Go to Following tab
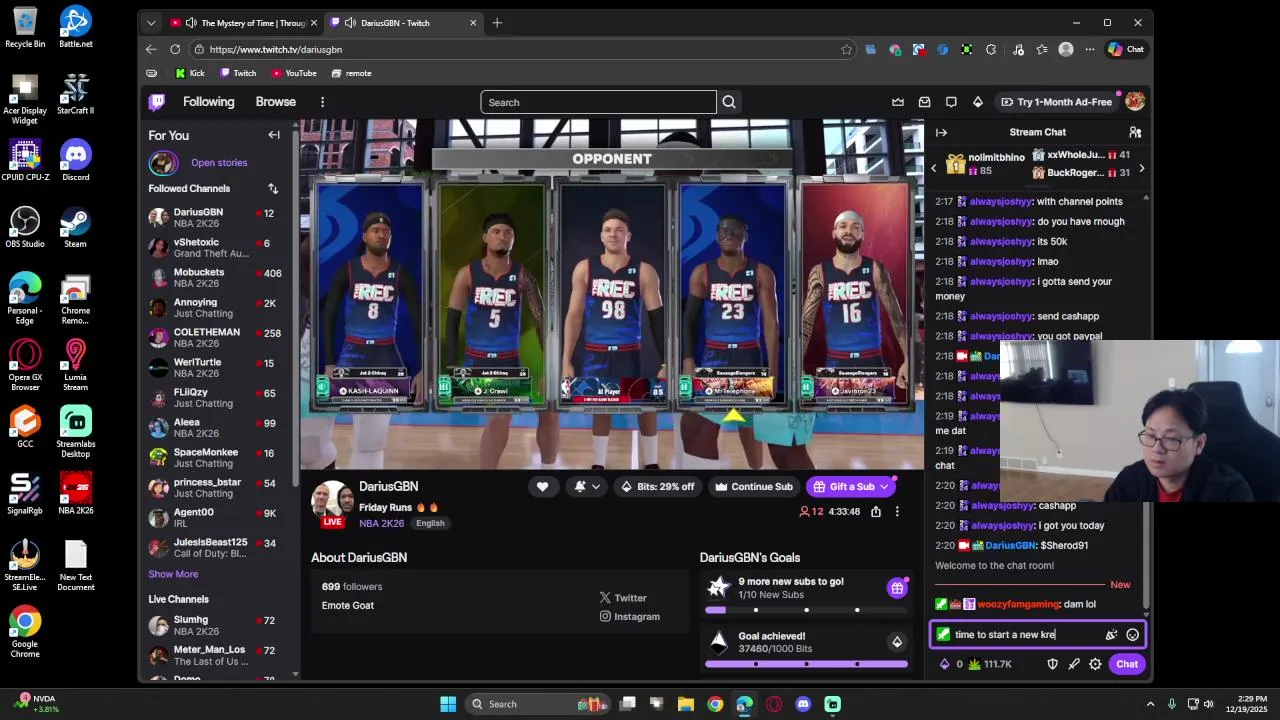Screen dimensions: 1280x720 click(x=208, y=102)
